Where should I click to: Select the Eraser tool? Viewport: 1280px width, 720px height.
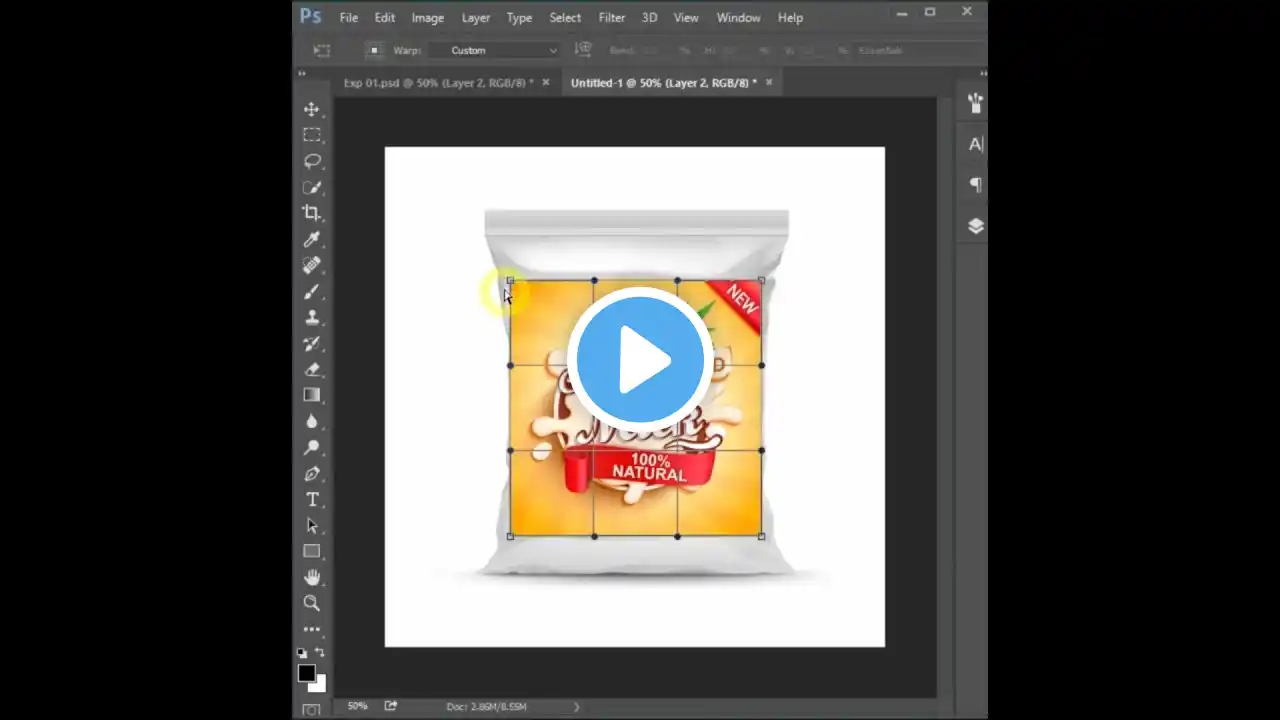(x=312, y=369)
